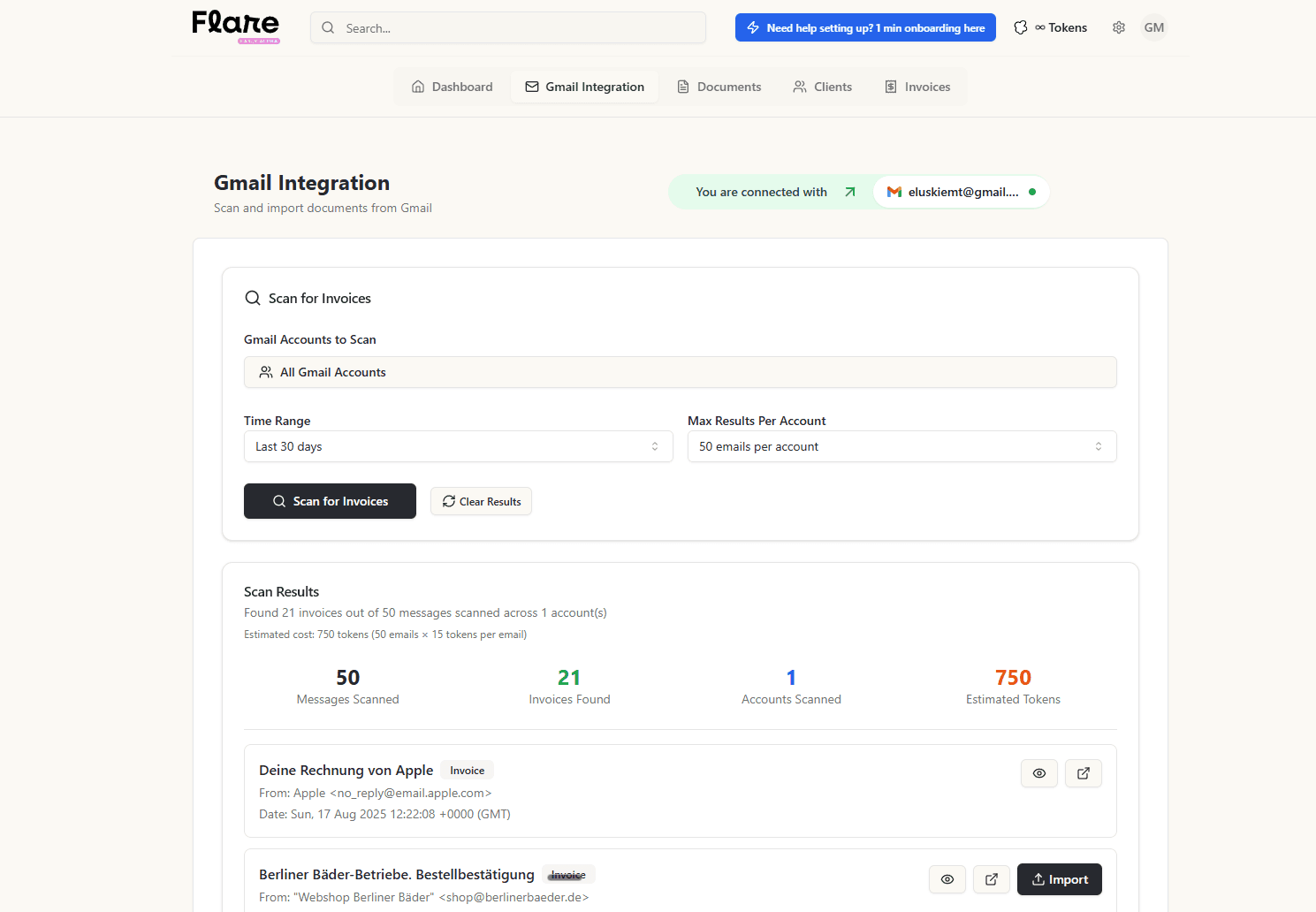This screenshot has height=912, width=1316.
Task: Click the connected Gmail account eluskiemt@gmail pill
Action: point(962,192)
